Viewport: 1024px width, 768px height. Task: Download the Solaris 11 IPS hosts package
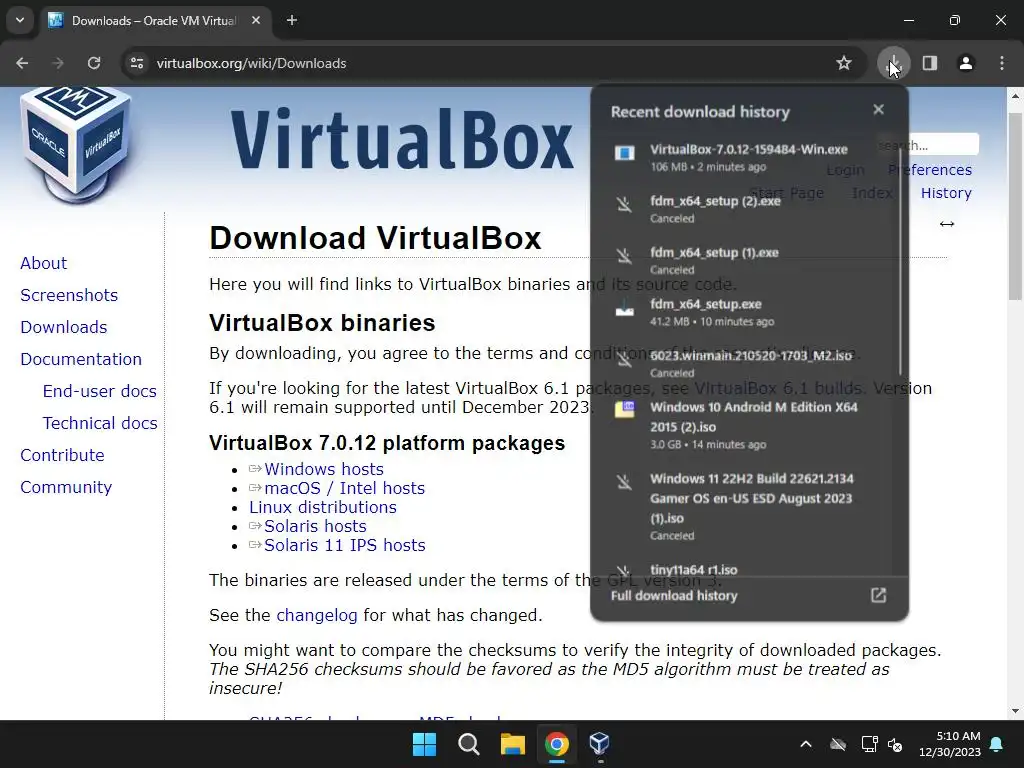344,545
